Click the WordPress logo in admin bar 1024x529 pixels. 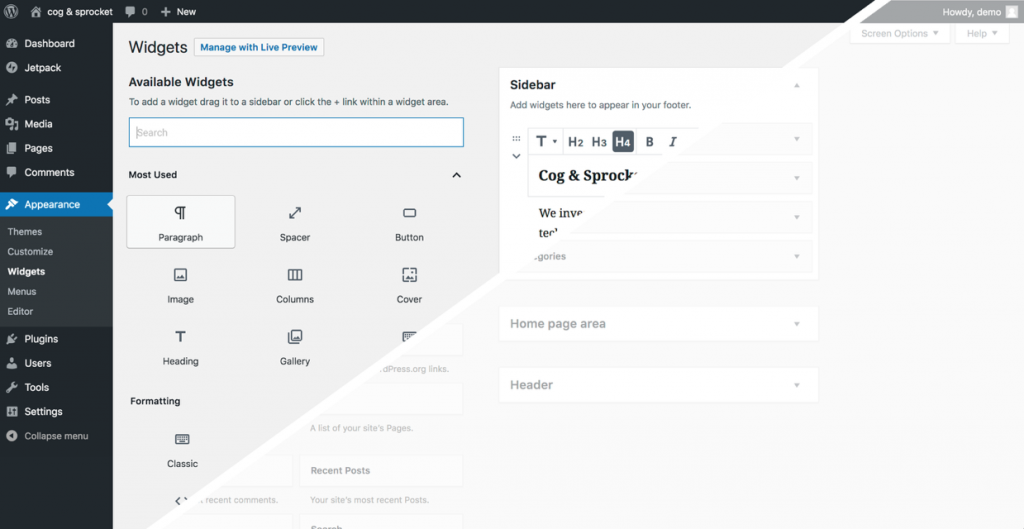[12, 11]
